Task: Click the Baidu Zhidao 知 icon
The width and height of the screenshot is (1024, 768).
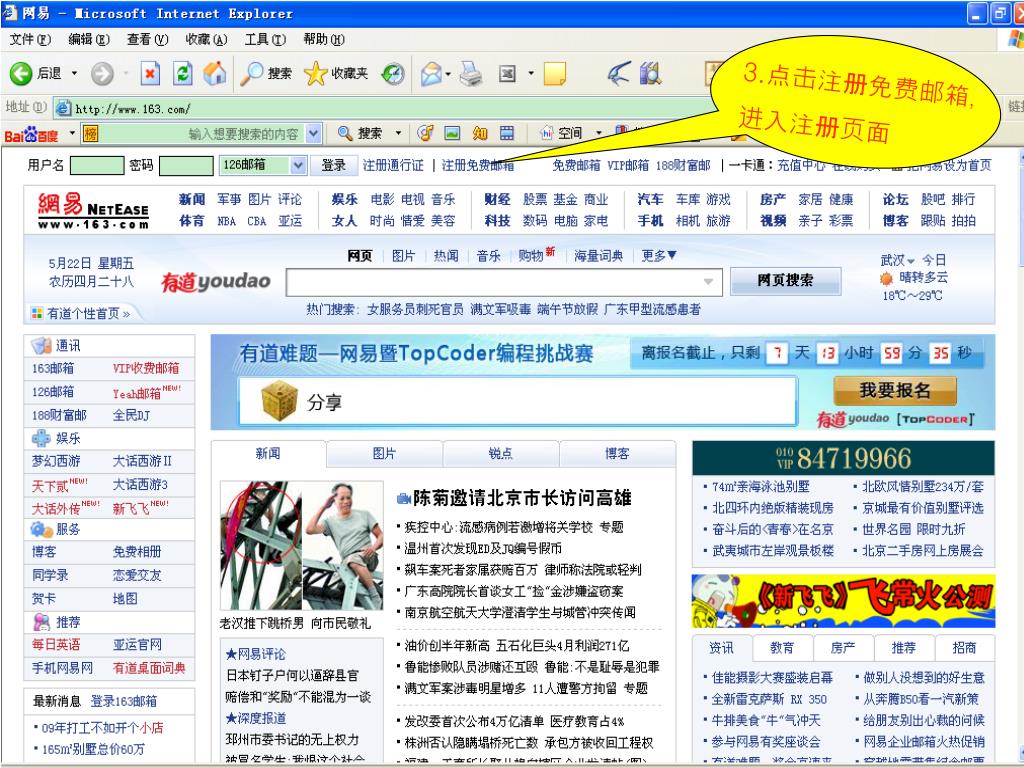Action: click(480, 133)
